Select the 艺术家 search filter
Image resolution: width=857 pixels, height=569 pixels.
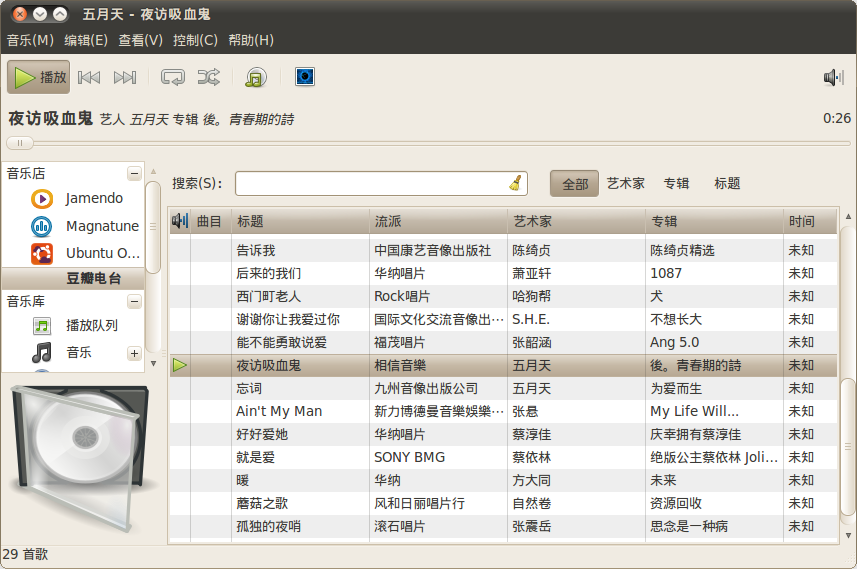626,184
